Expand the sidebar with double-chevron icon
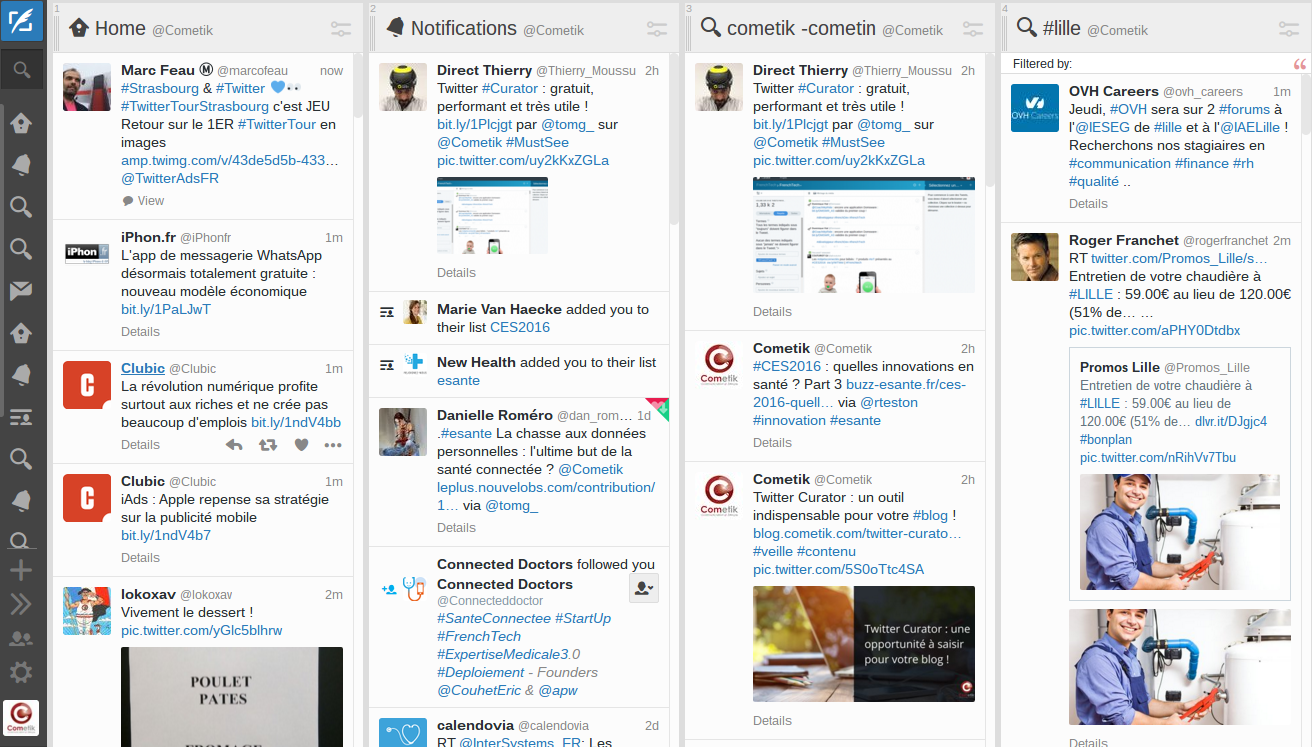1312x747 pixels. pyautogui.click(x=21, y=603)
